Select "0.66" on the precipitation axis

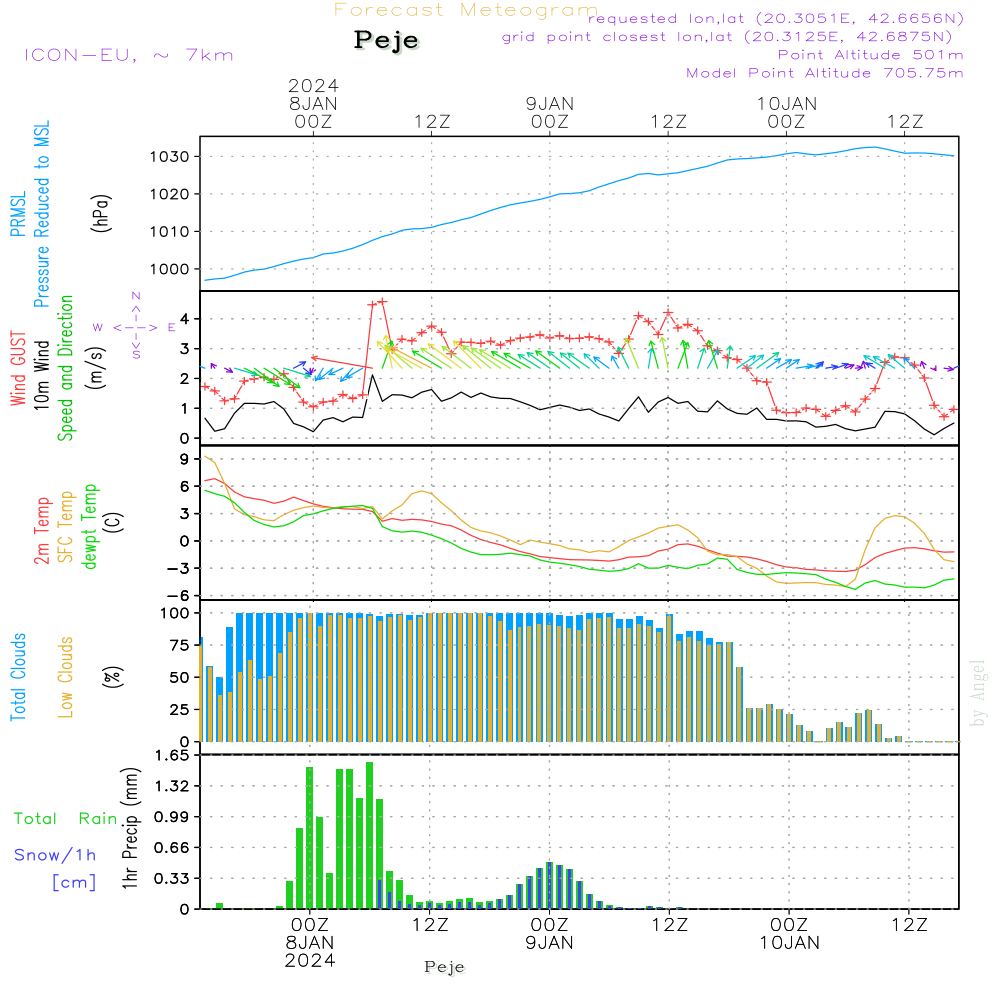point(172,848)
